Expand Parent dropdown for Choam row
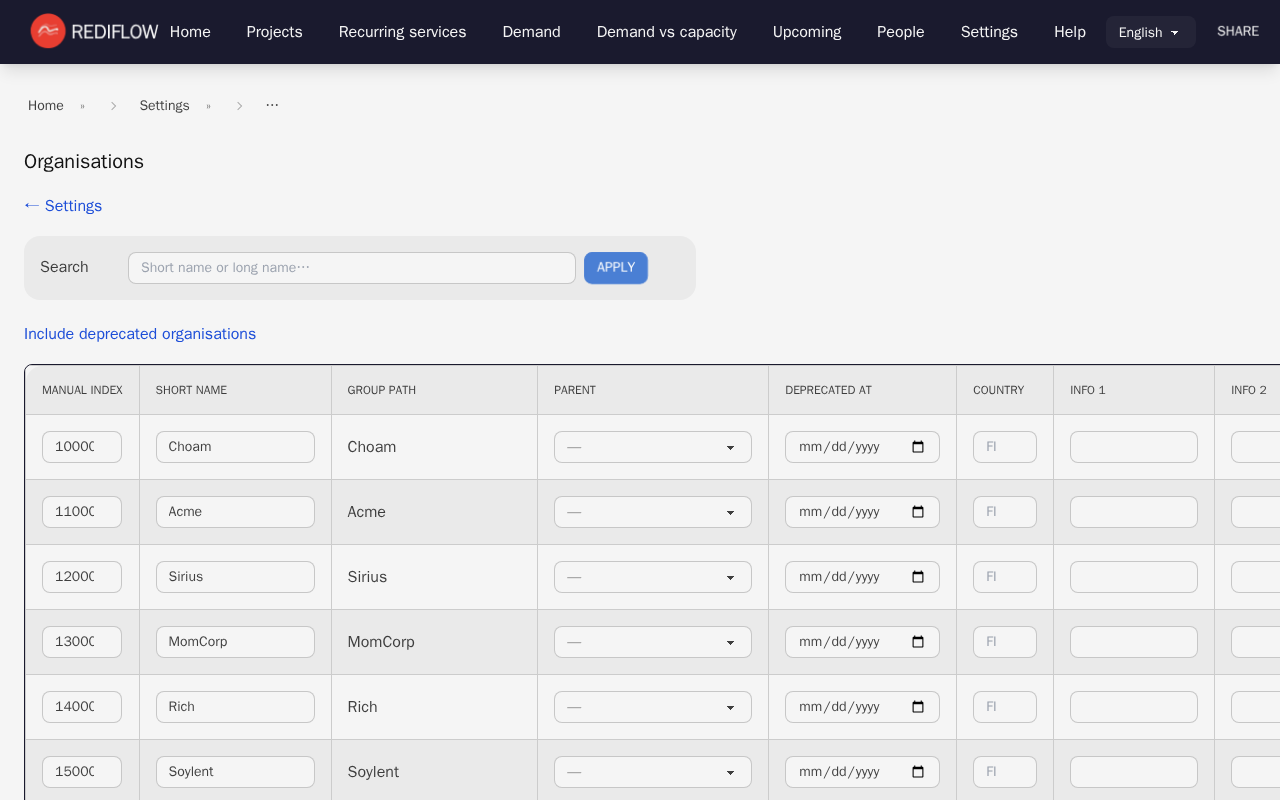Image resolution: width=1280 pixels, height=800 pixels. 652,447
